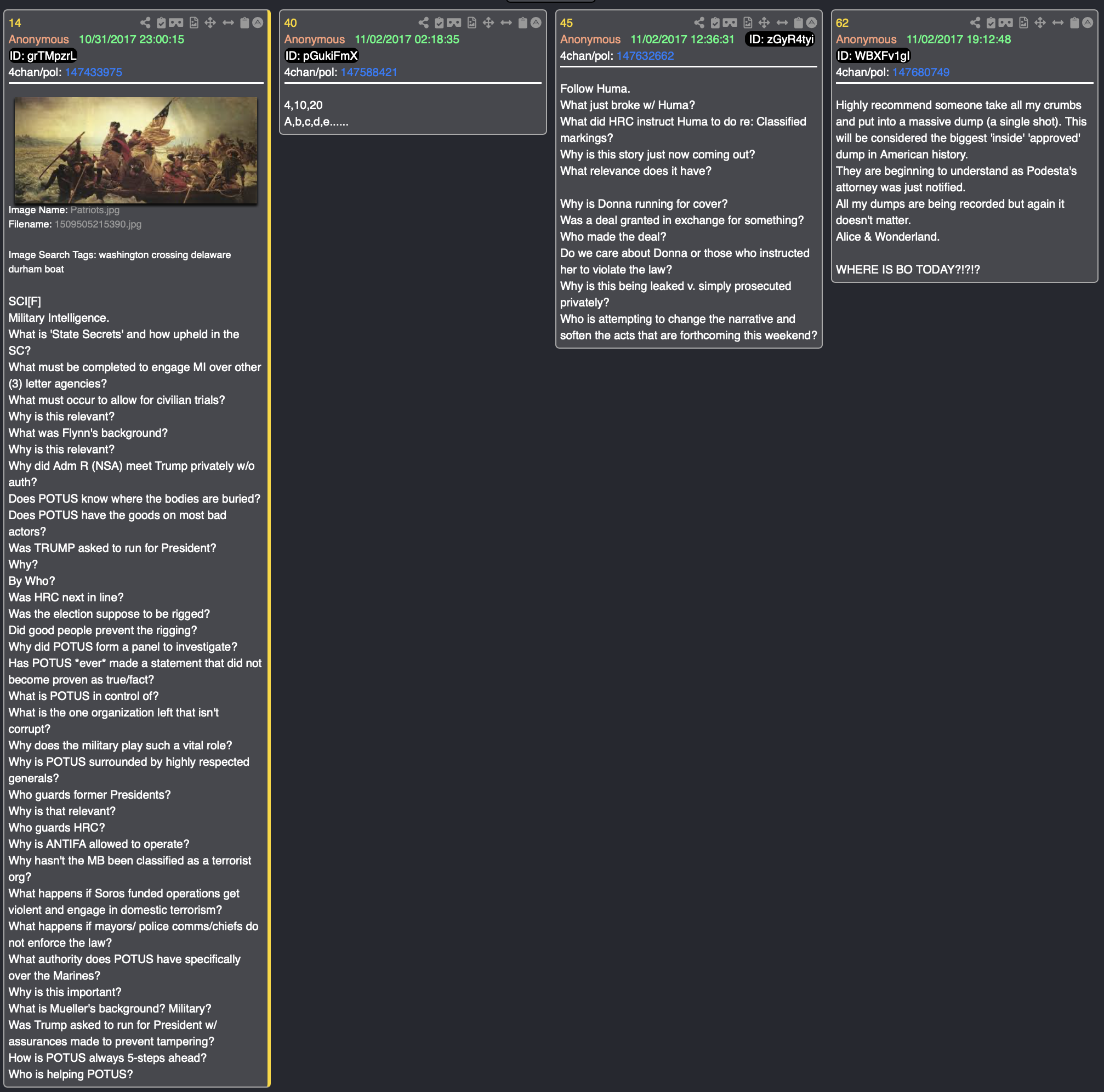
Task: Click the horizontal double-arrow icon on post 45
Action: click(x=782, y=23)
